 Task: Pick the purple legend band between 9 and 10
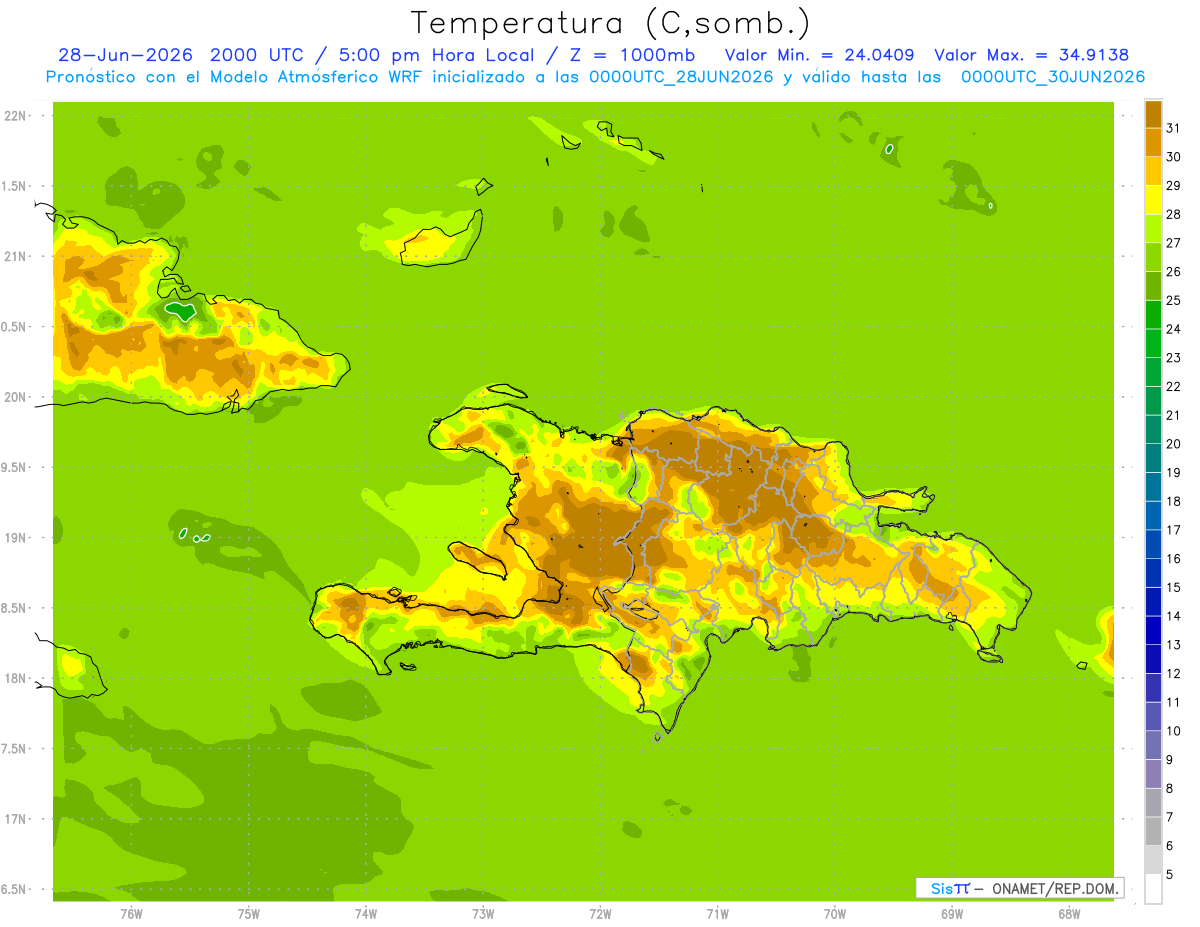tap(1153, 746)
